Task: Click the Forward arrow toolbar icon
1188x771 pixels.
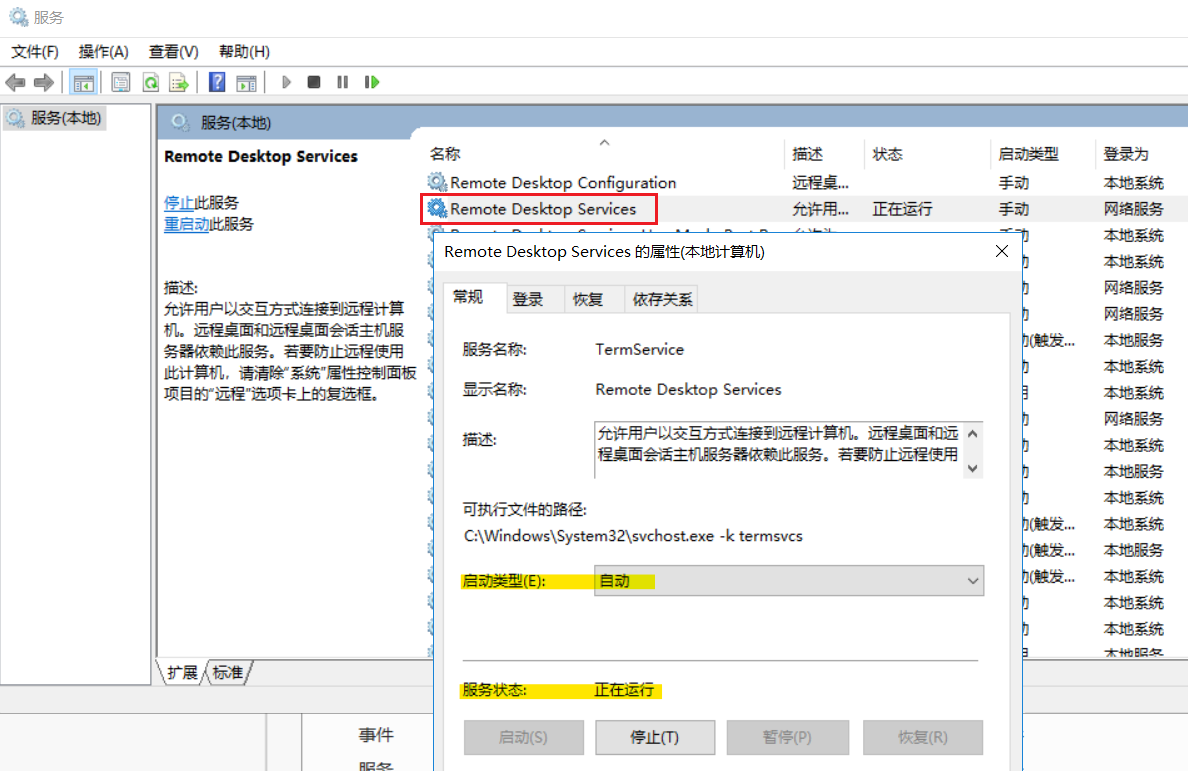Action: [44, 82]
